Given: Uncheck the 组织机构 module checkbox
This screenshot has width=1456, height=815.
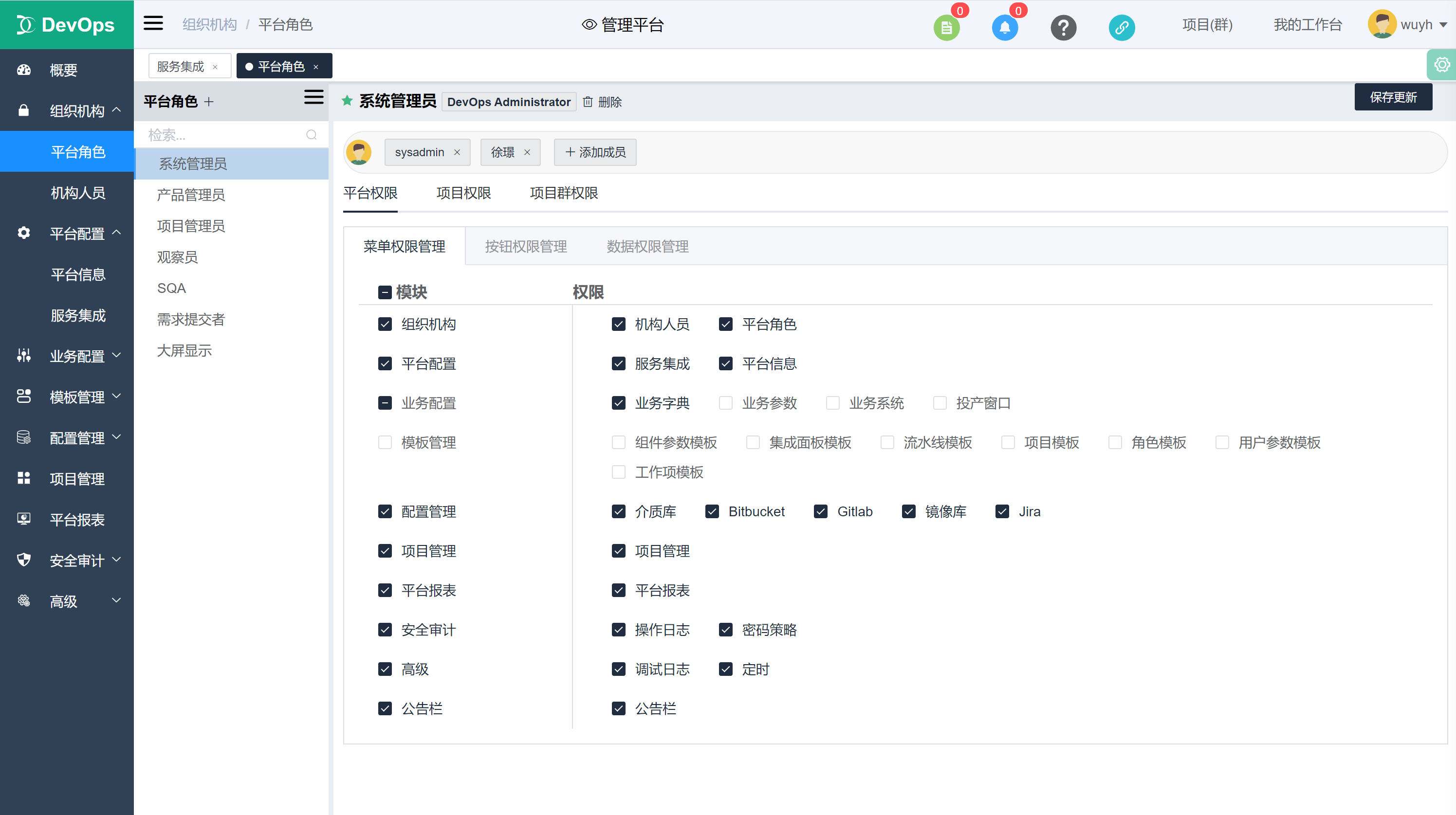Looking at the screenshot, I should coord(385,324).
